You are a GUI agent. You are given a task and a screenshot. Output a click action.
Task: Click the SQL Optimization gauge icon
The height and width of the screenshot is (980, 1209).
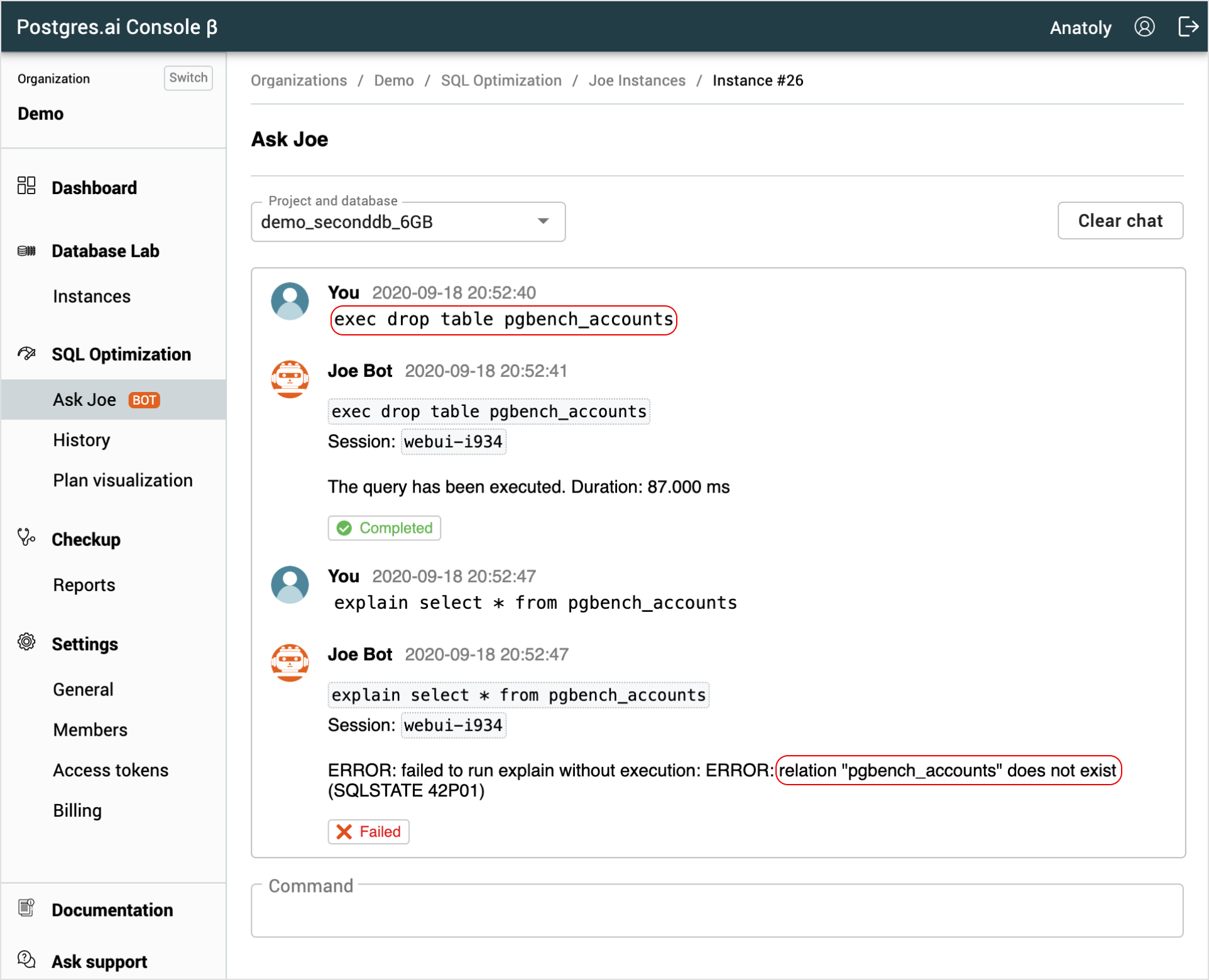(26, 354)
